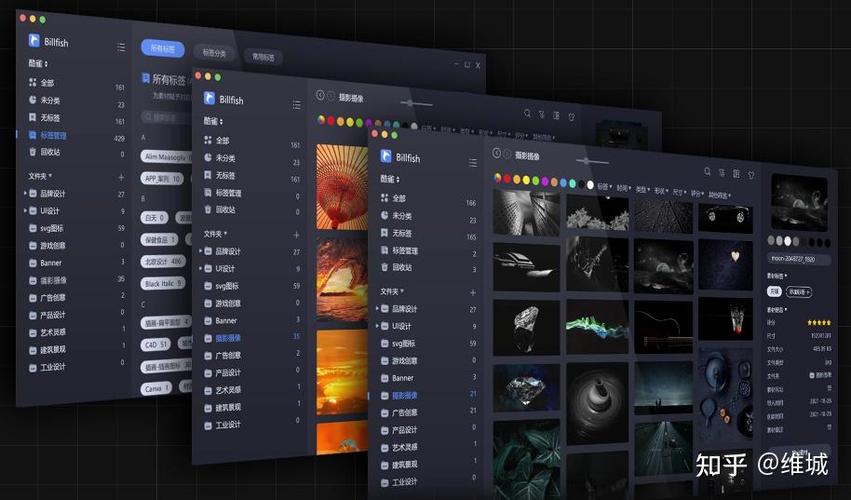Go back using arrow in front window

(497, 154)
